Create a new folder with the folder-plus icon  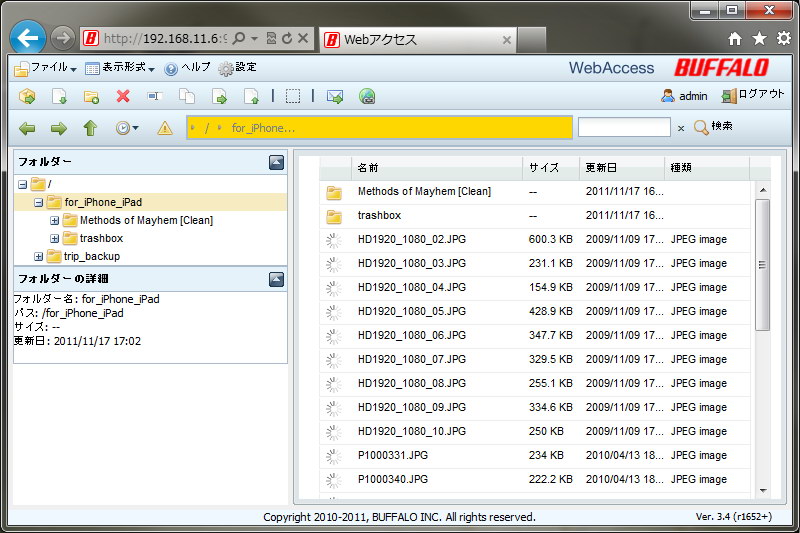(91, 96)
